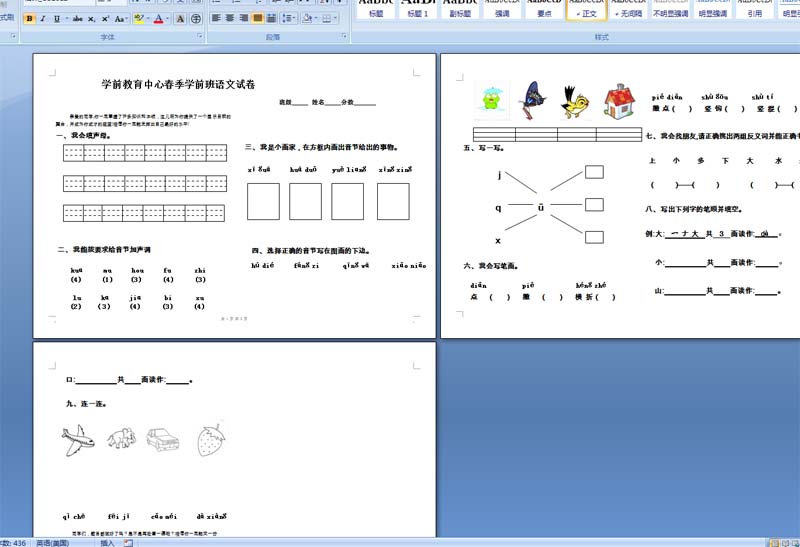The height and width of the screenshot is (547, 800).
Task: Click heading 六、我会写笔画
Action: pos(491,266)
